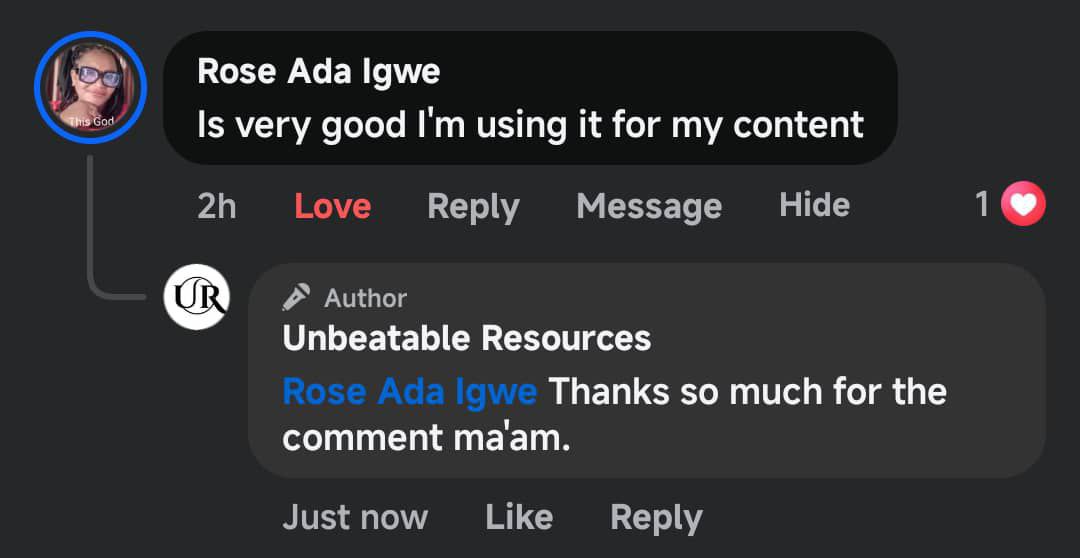The height and width of the screenshot is (558, 1080).
Task: Reply to Rose Ada Igwe's comment
Action: [x=473, y=206]
